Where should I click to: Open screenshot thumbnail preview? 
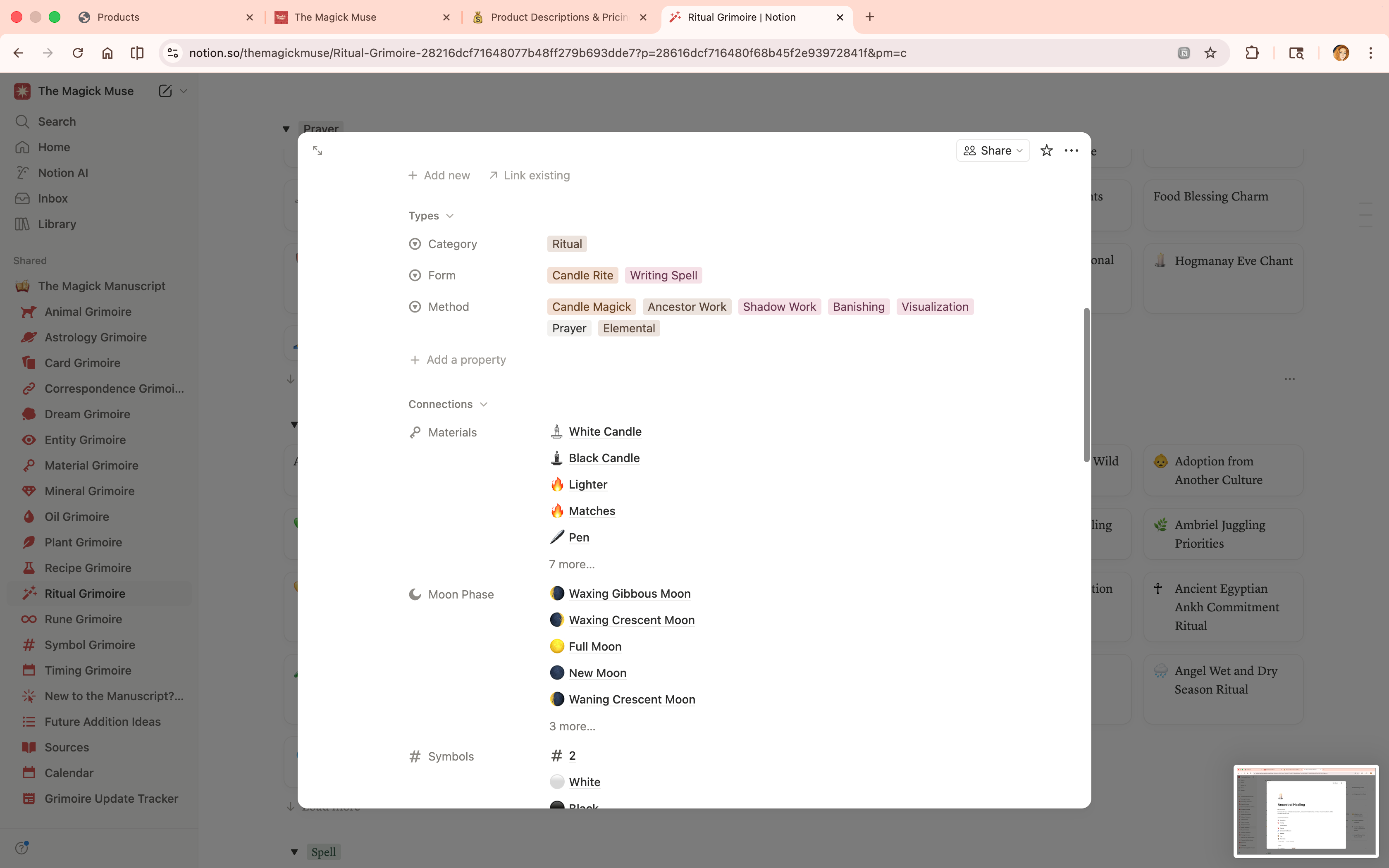click(x=1306, y=811)
